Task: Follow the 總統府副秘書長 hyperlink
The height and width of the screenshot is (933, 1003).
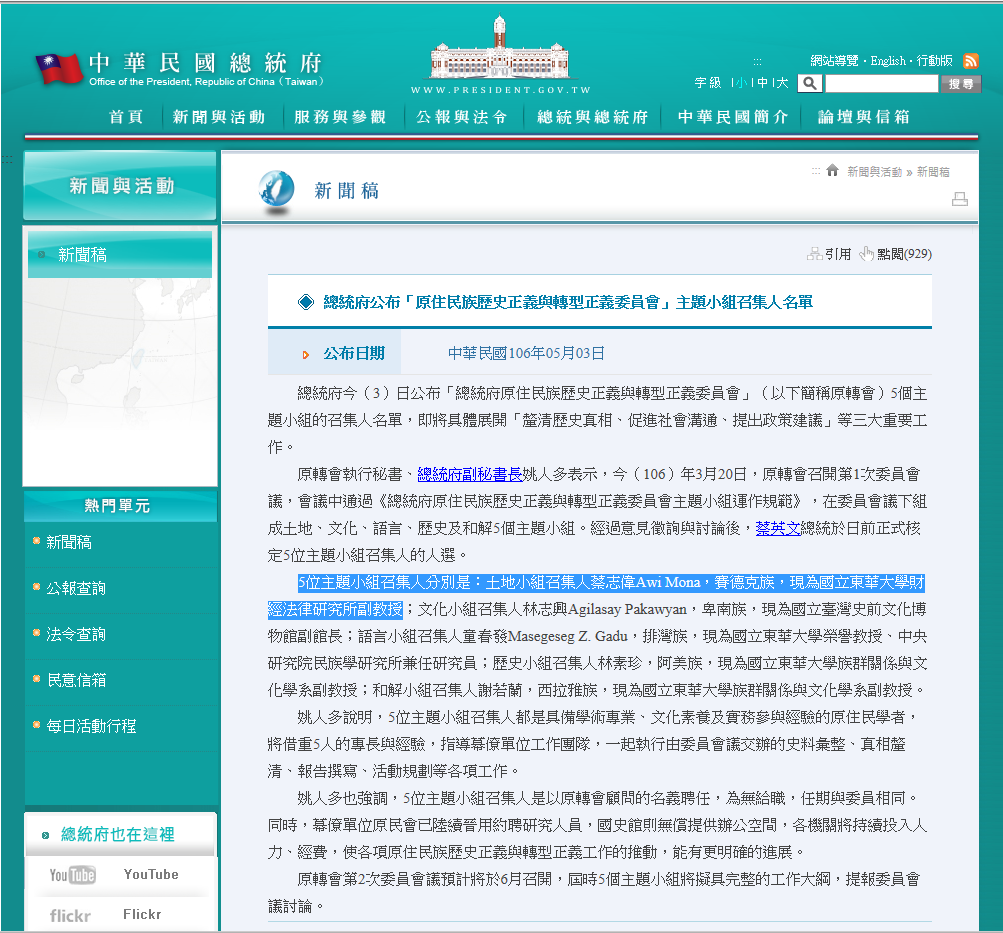Action: point(470,474)
